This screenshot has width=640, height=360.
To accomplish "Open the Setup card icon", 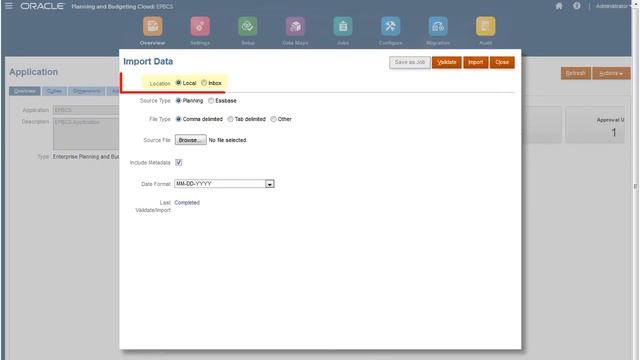I will point(248,26).
